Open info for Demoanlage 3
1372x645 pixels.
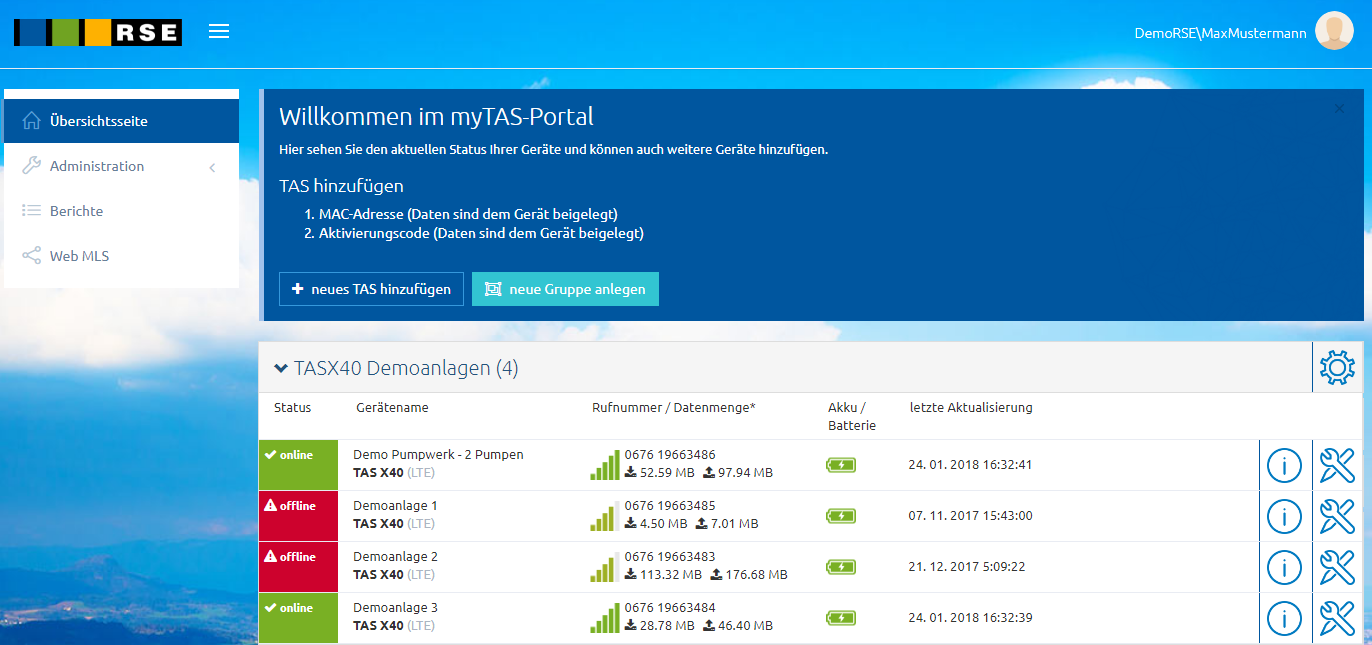(x=1284, y=618)
